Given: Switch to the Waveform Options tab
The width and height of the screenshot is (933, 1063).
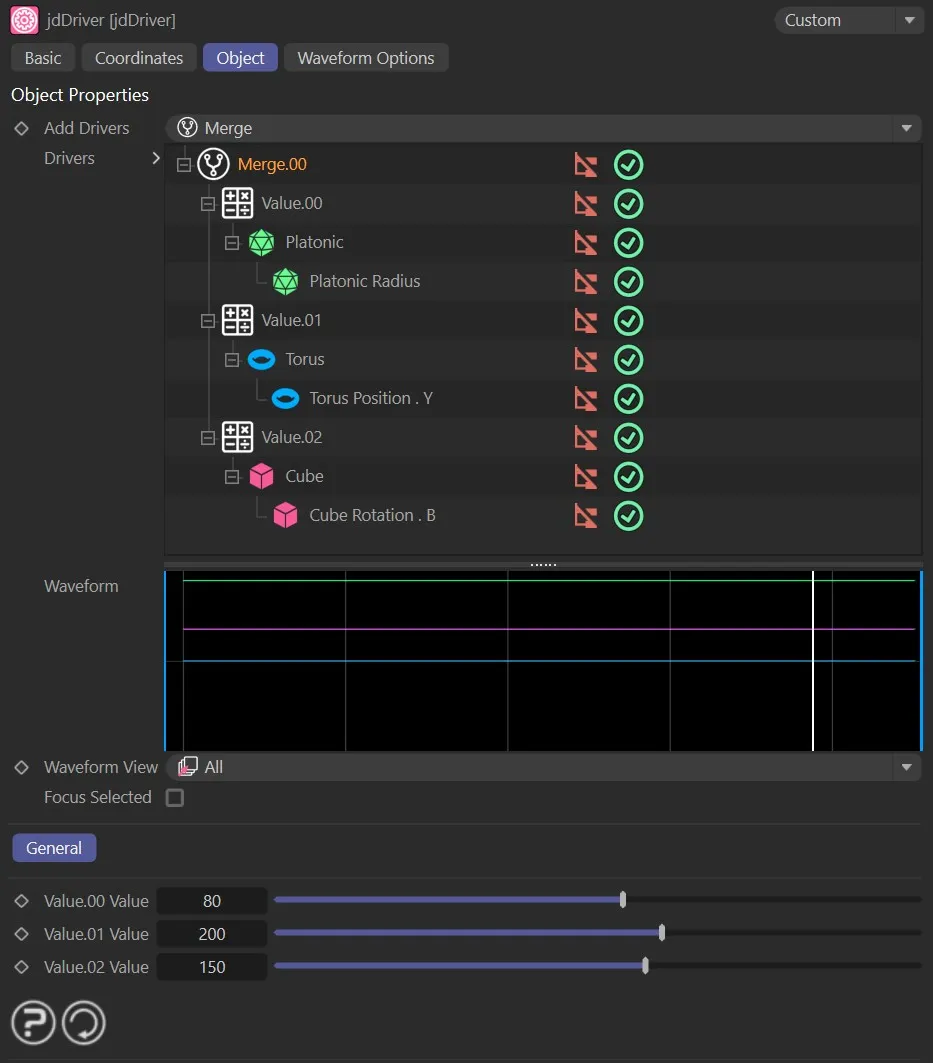Looking at the screenshot, I should pos(366,58).
